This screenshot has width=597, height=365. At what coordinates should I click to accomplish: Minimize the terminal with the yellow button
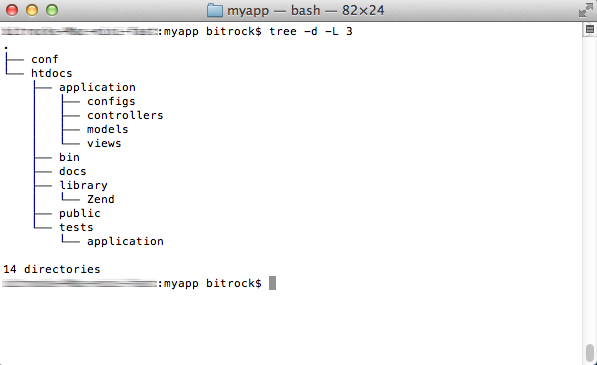pyautogui.click(x=32, y=10)
